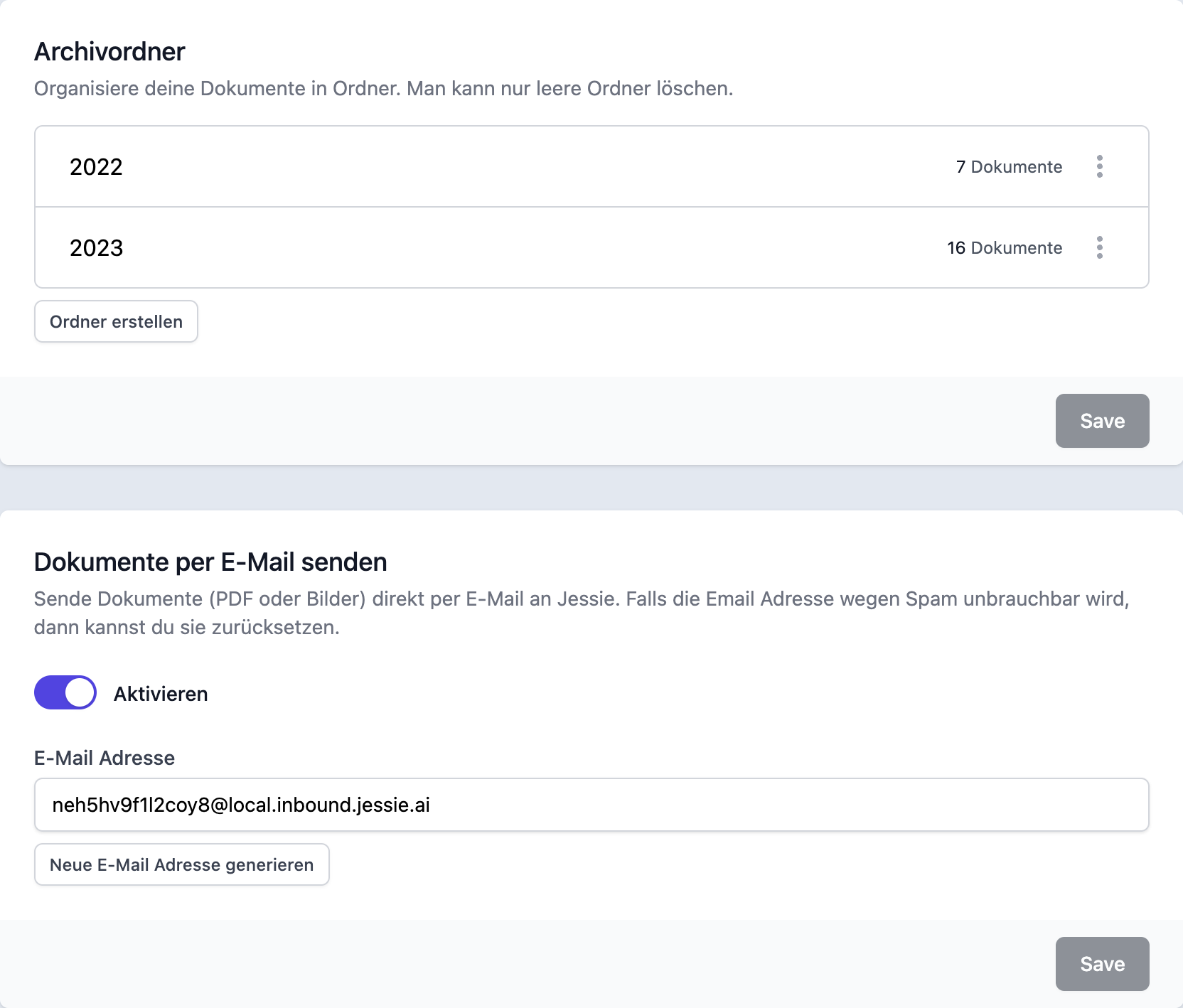Click the 16 Dokumente count
The height and width of the screenshot is (1008, 1183).
[x=1004, y=248]
